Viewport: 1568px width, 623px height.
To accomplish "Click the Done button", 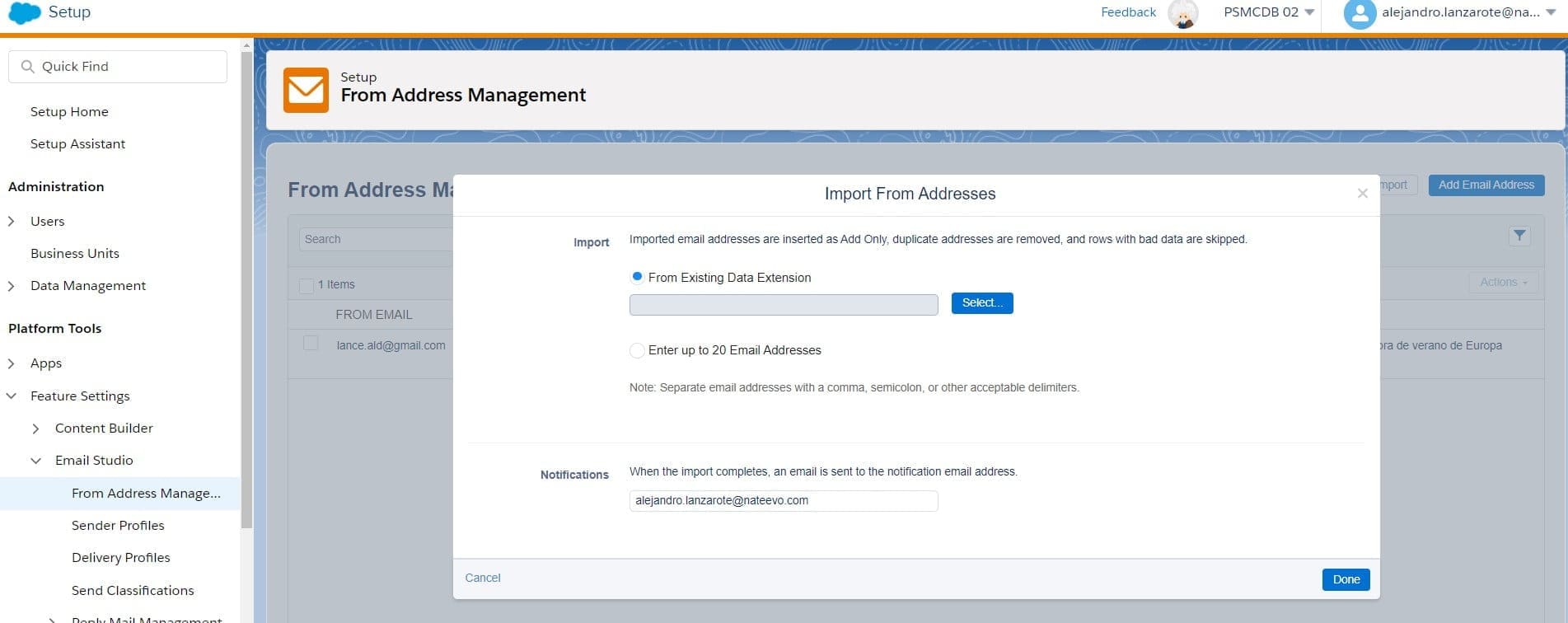I will click(x=1346, y=579).
